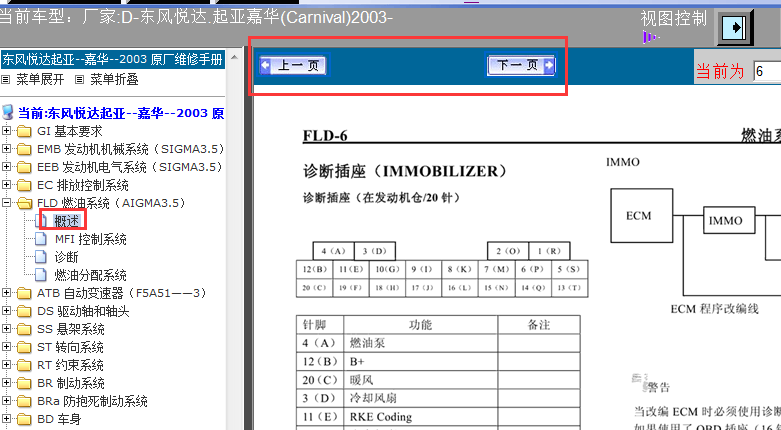The image size is (781, 430).
Task: Click the 冷却风扇 function cell
Action: [420, 398]
